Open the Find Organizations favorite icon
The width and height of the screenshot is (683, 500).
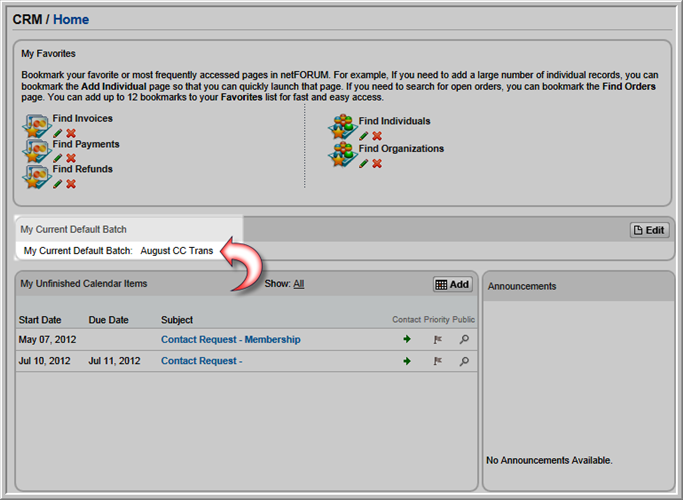click(343, 154)
